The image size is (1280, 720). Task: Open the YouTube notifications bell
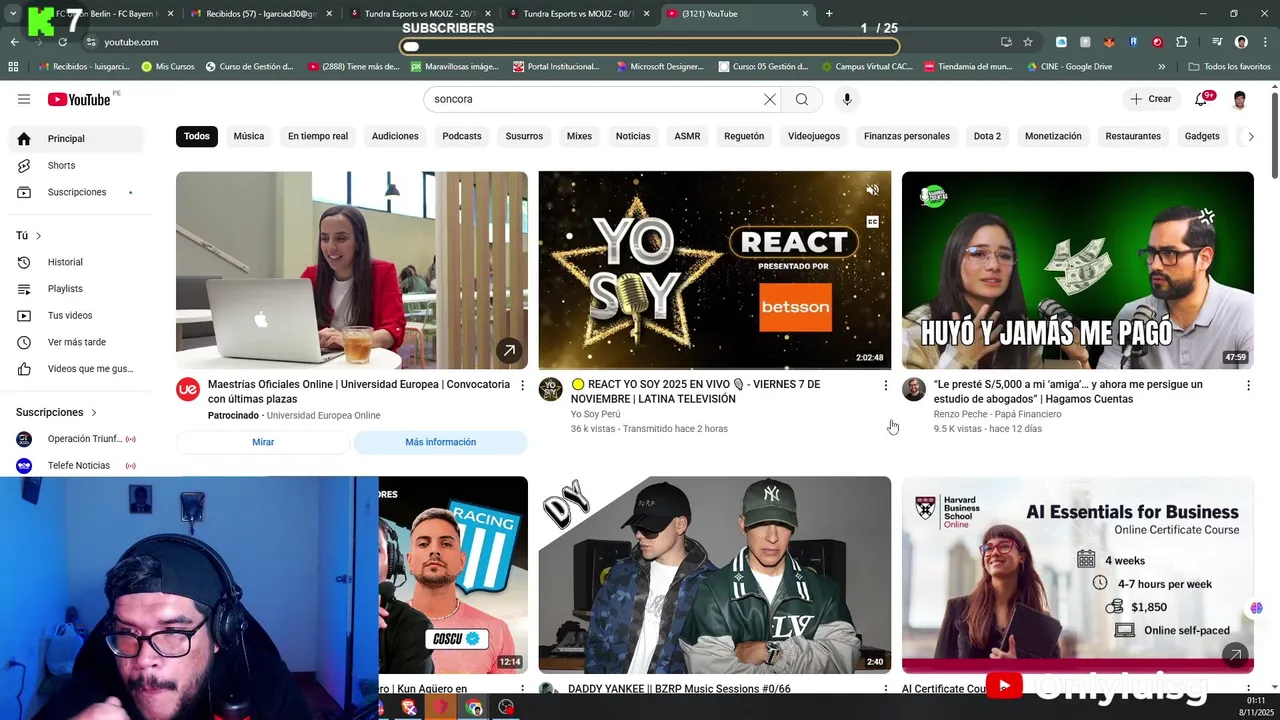tap(1201, 99)
